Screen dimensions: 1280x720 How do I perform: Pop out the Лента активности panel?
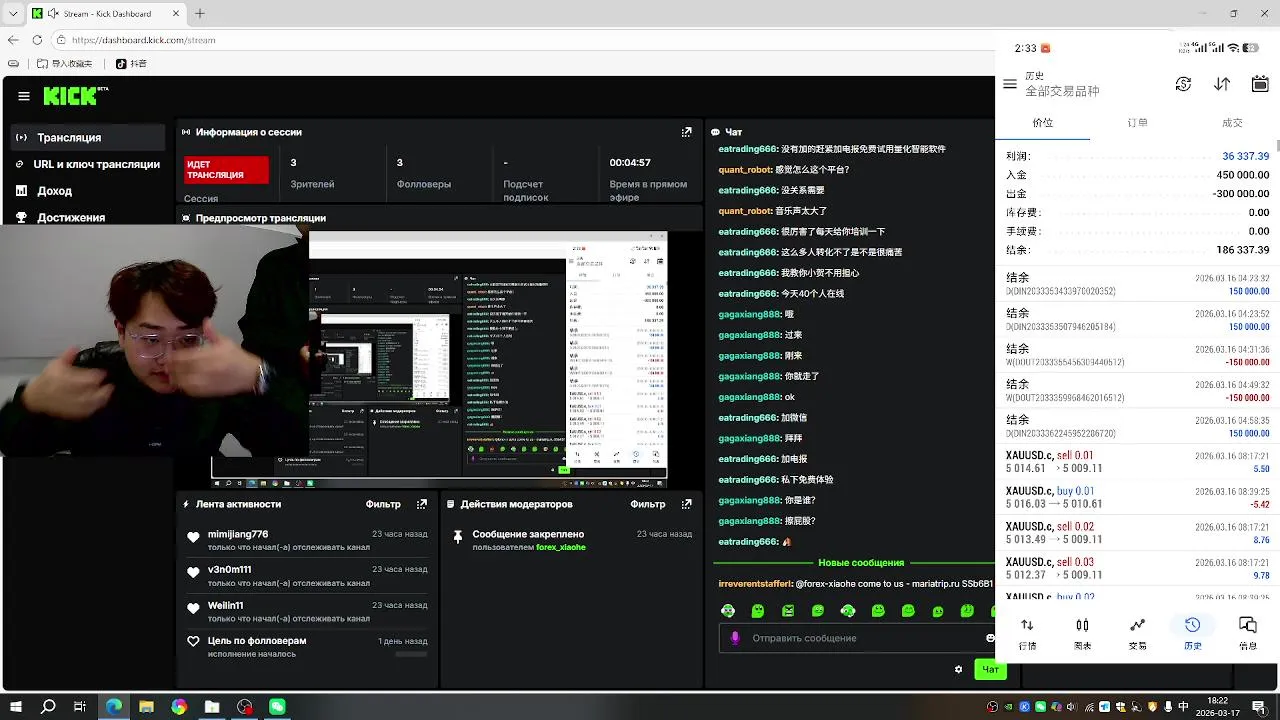point(422,504)
